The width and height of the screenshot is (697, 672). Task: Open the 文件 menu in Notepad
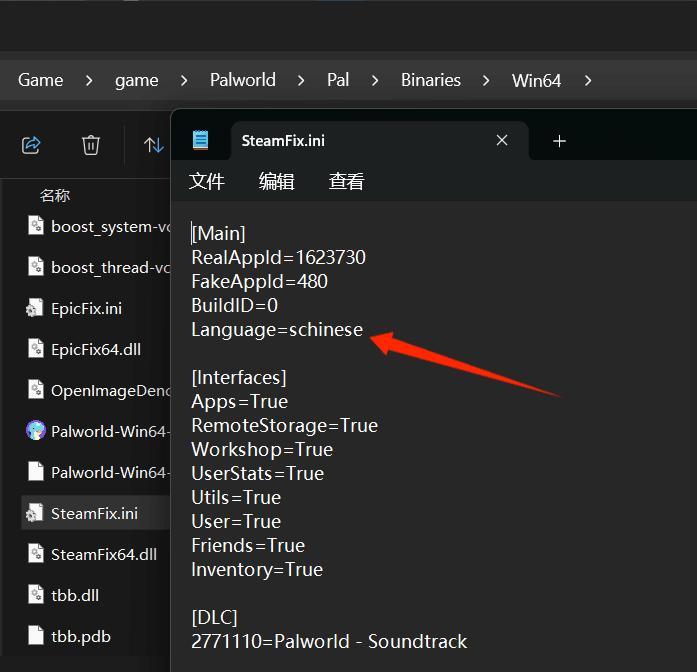click(x=207, y=181)
